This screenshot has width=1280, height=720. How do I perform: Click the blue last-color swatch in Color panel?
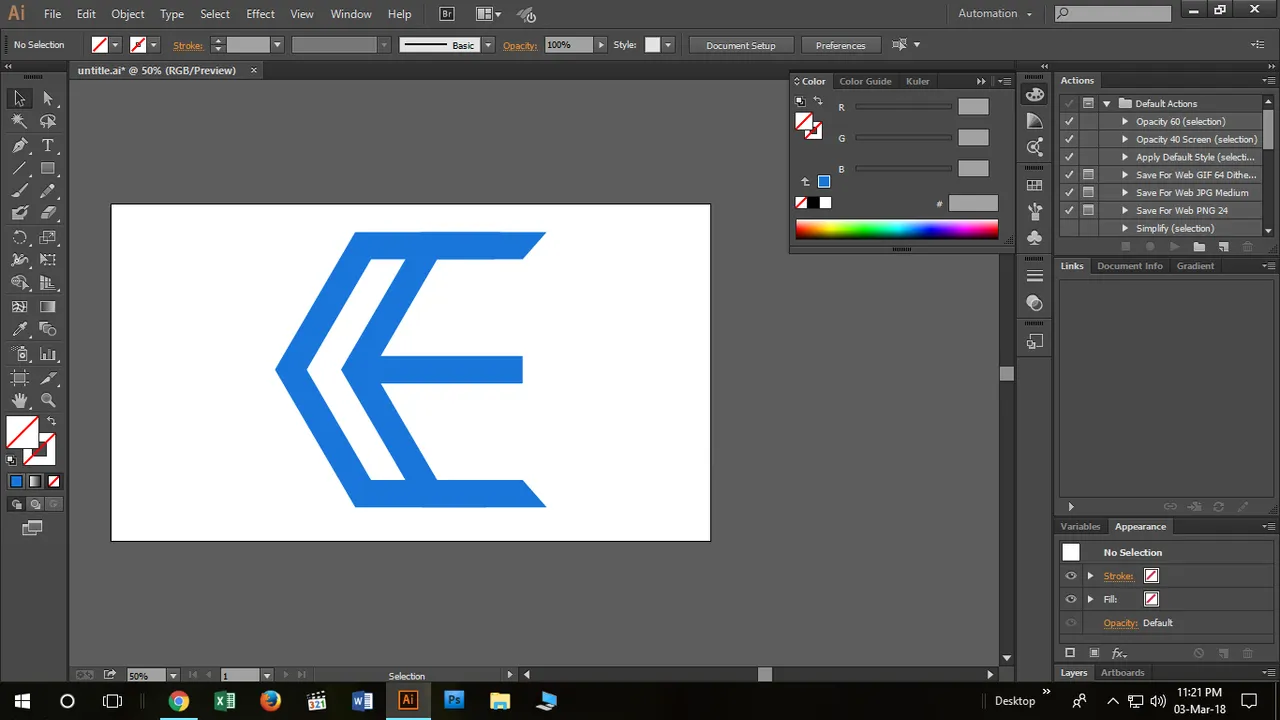click(x=824, y=182)
